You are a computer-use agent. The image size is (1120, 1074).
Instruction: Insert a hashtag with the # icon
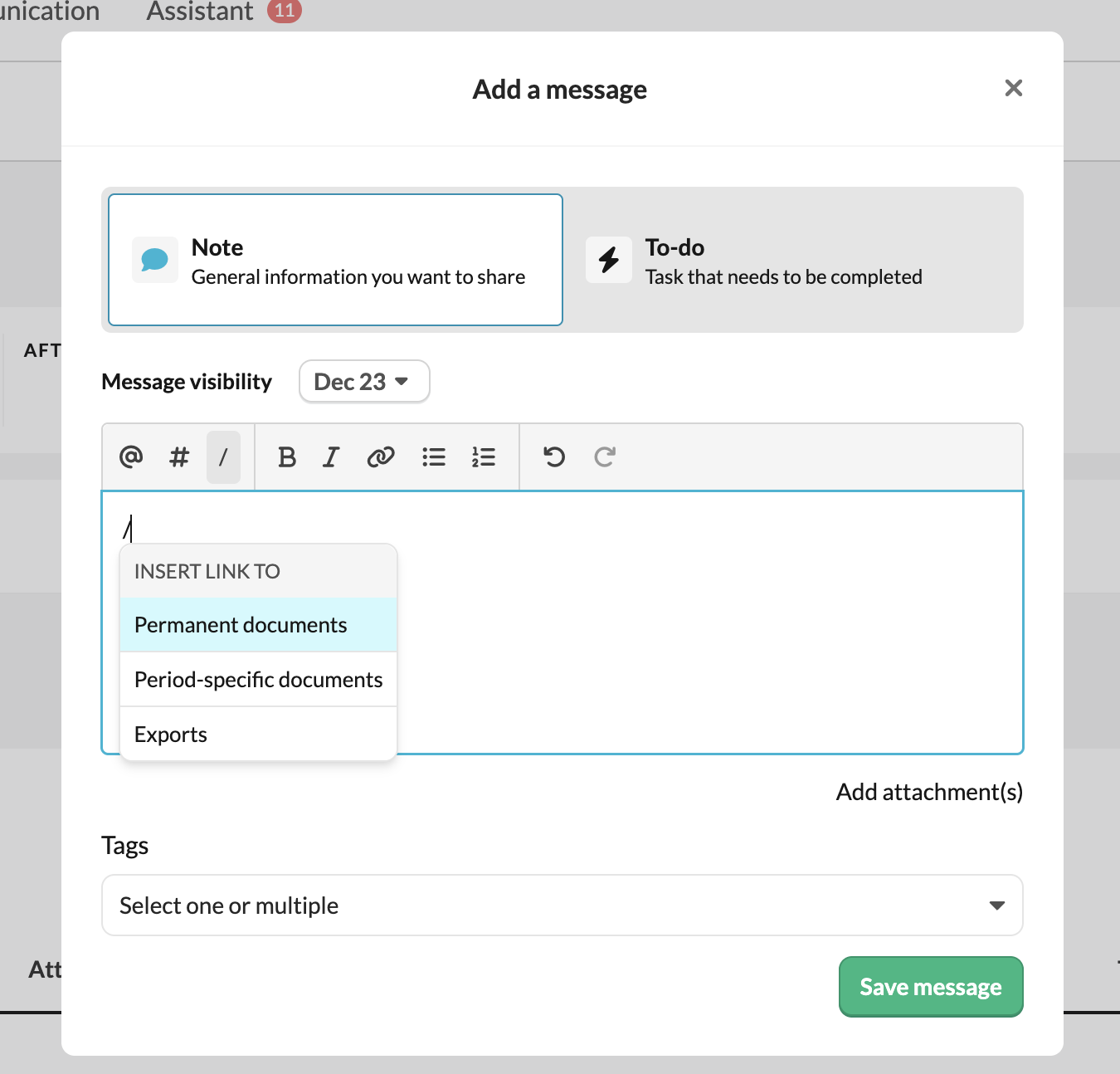(x=179, y=456)
